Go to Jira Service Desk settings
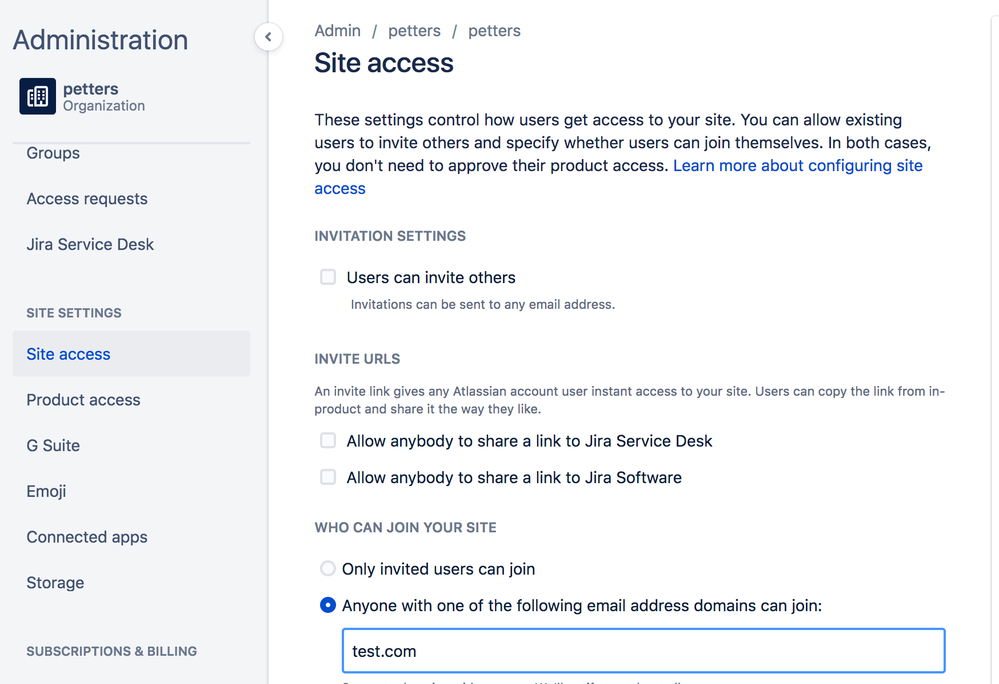This screenshot has width=999, height=684. (89, 244)
